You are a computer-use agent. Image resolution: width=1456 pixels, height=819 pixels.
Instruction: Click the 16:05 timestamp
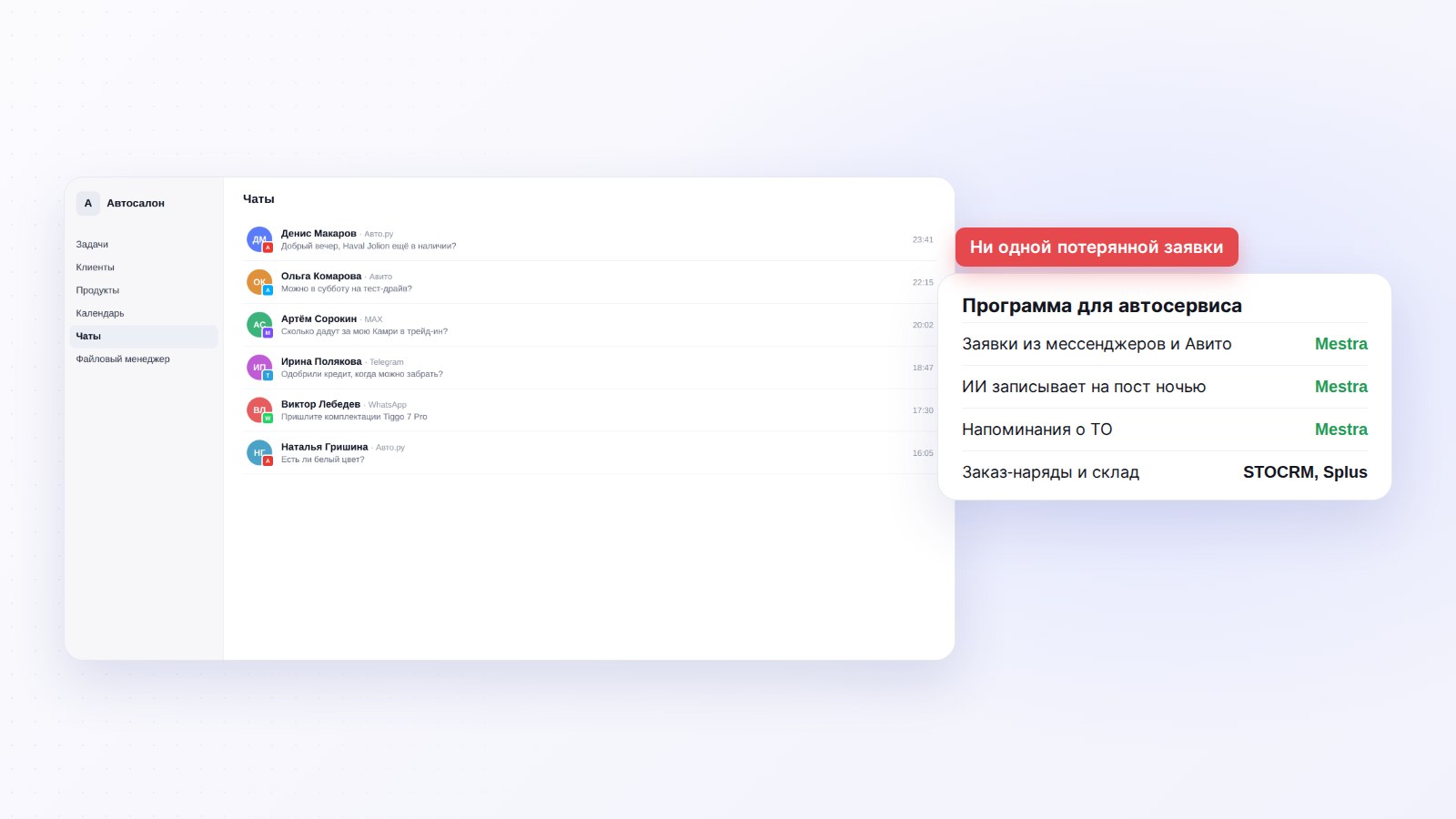[x=923, y=453]
